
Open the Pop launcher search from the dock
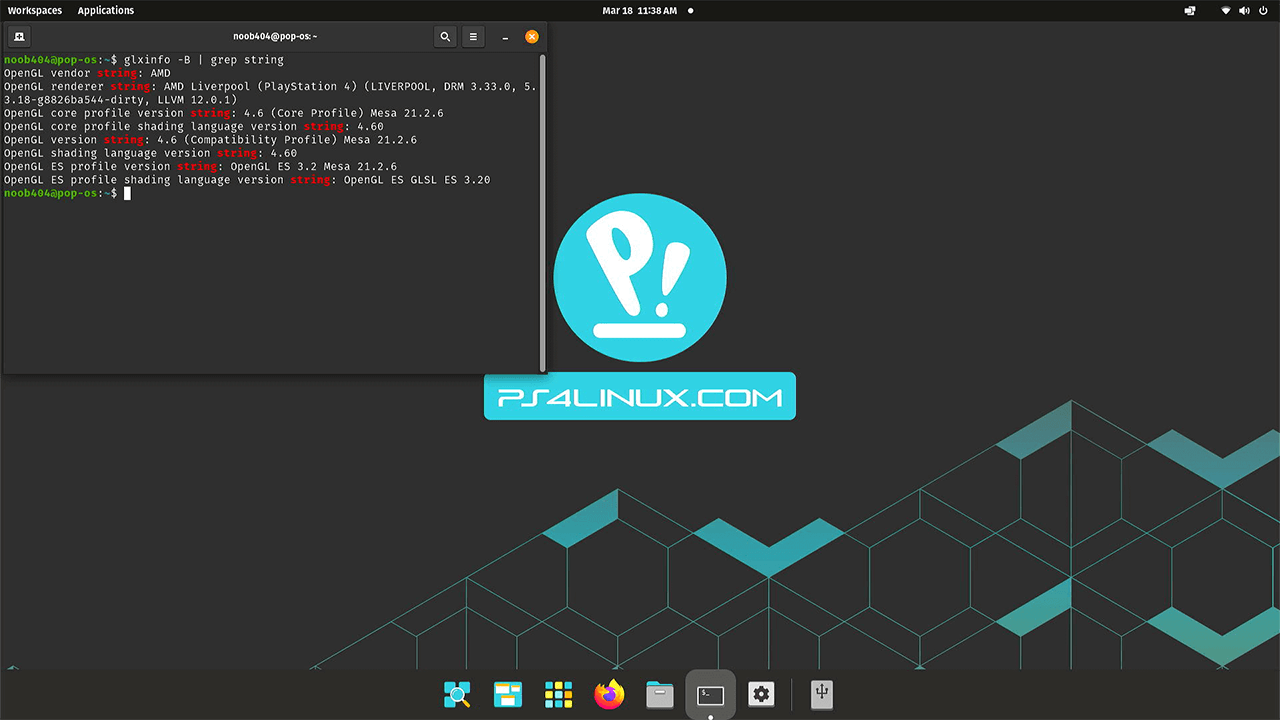tap(457, 694)
